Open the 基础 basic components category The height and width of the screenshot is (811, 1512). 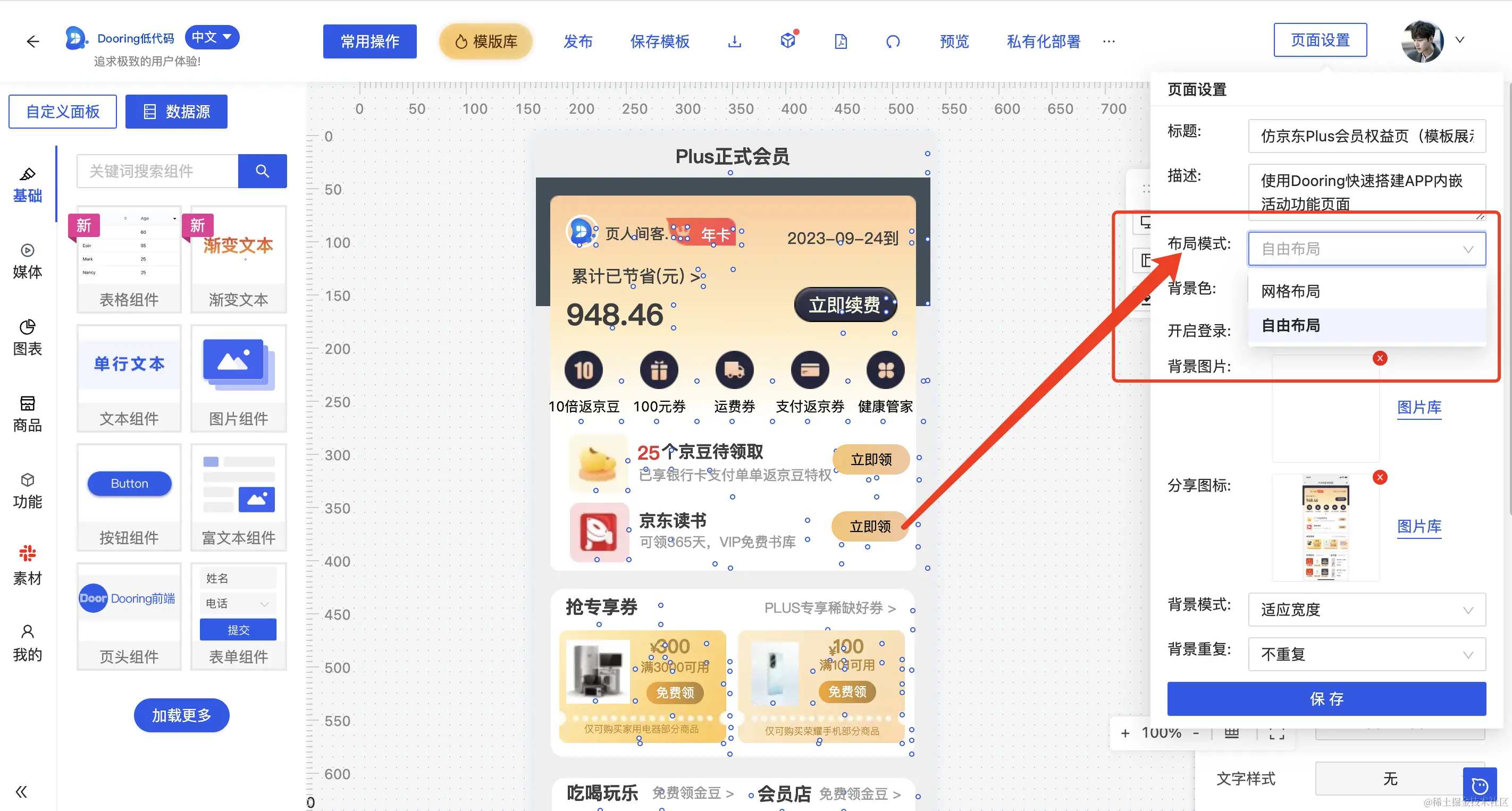(x=28, y=184)
